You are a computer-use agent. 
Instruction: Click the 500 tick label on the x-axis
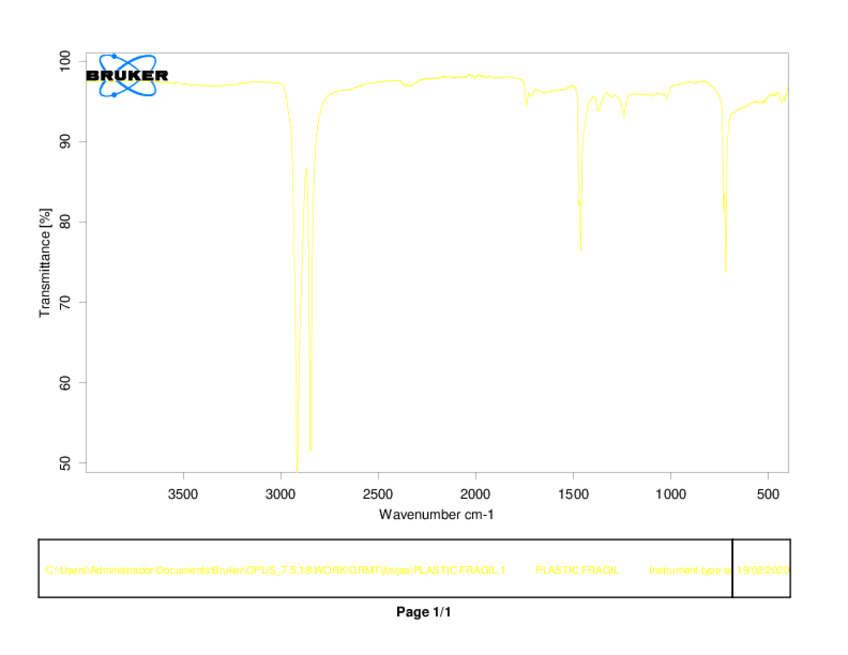pos(768,494)
